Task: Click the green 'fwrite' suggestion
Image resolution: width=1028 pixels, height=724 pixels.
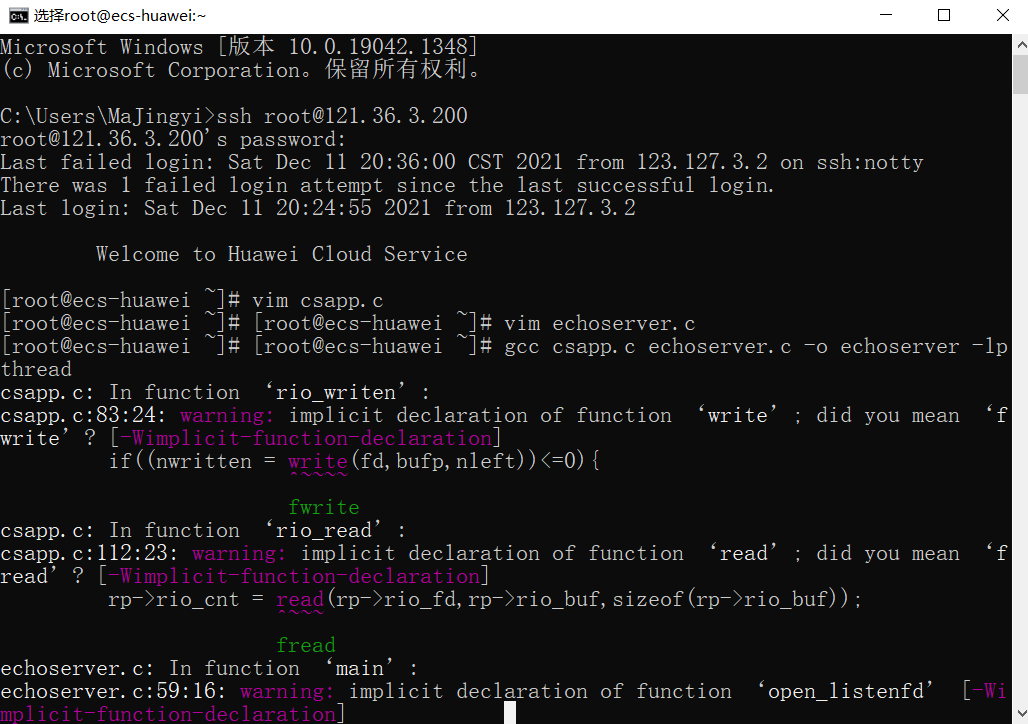Action: [324, 508]
